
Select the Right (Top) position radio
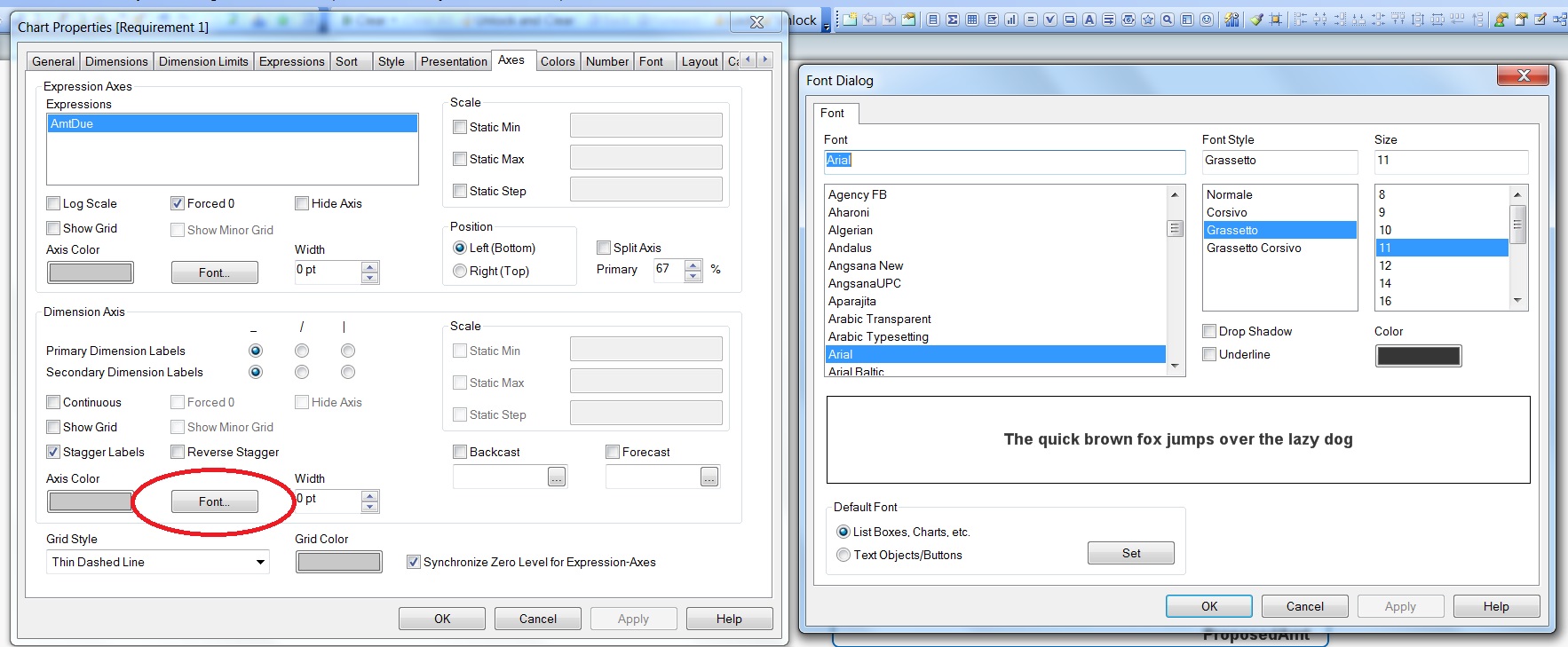coord(460,271)
